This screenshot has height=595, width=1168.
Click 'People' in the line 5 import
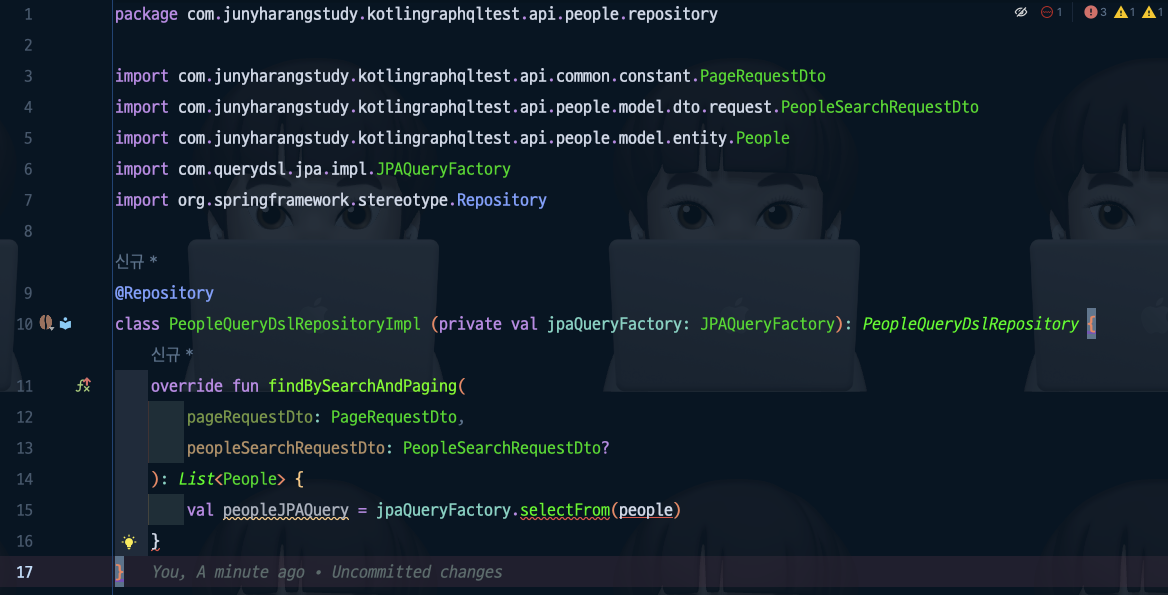tap(763, 138)
